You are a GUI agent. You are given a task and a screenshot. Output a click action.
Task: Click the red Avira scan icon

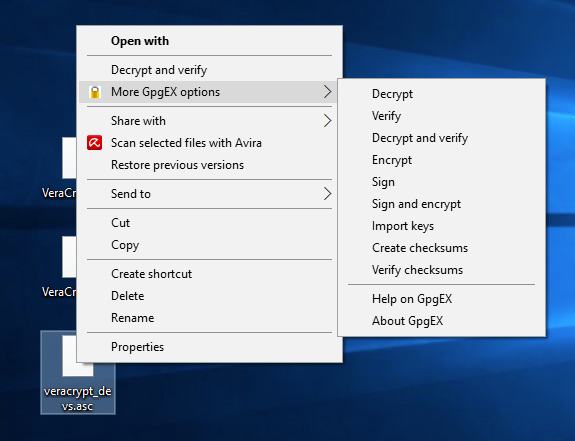point(95,143)
